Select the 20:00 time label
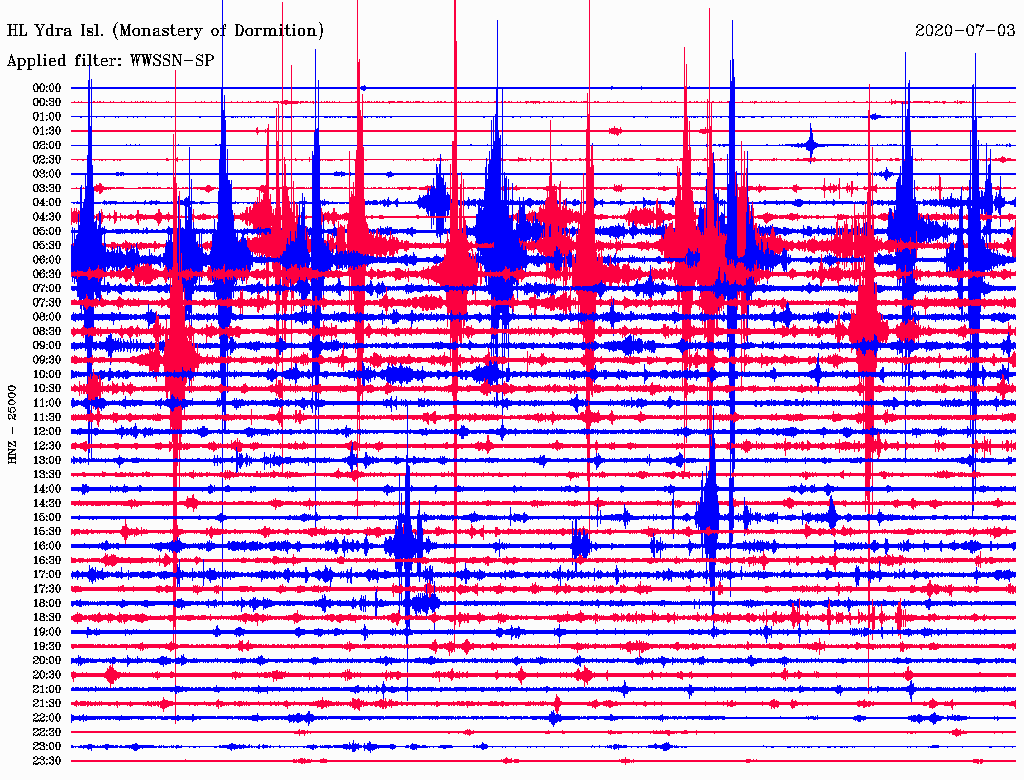1024x780 pixels. pyautogui.click(x=47, y=660)
